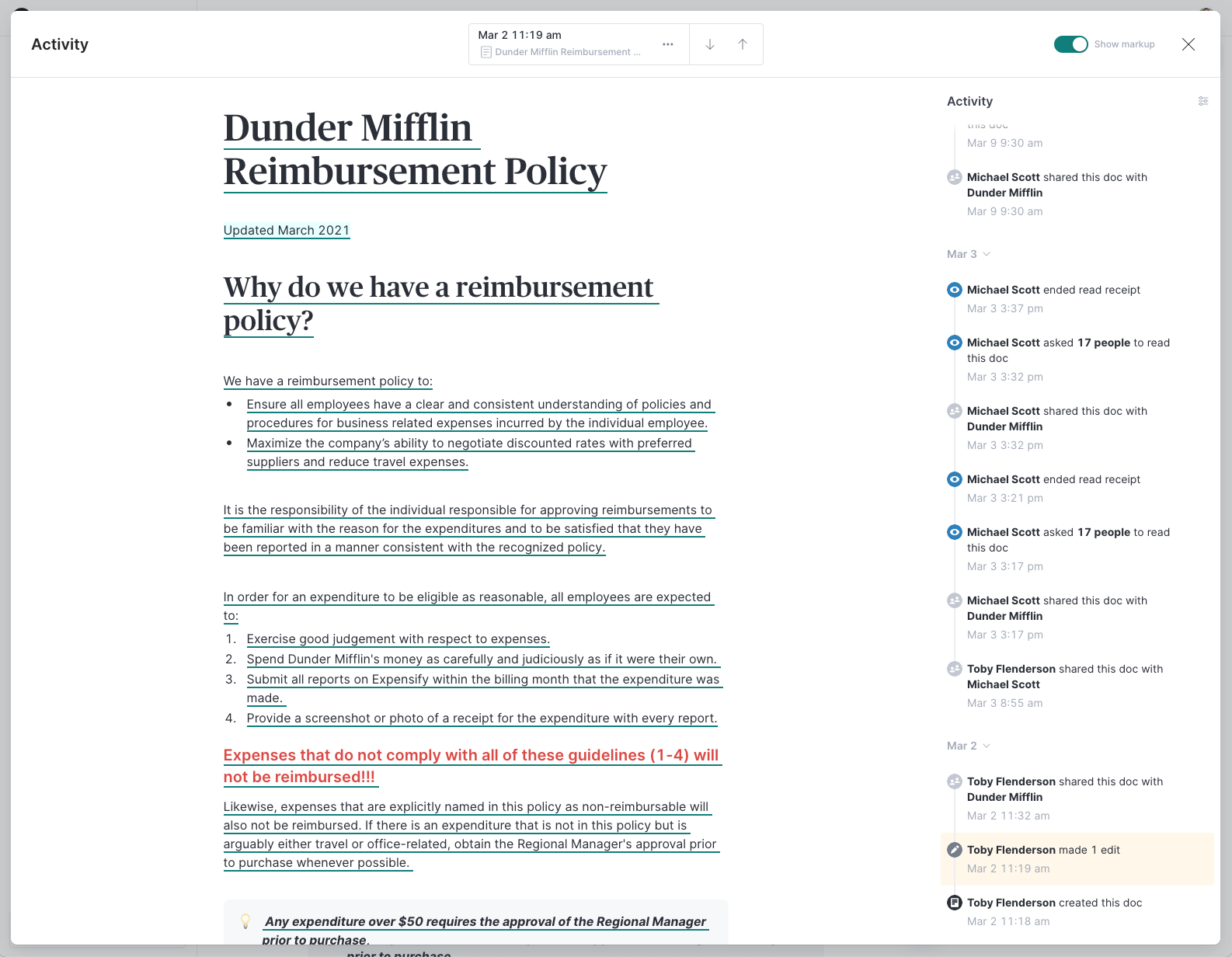Click share icon for Mar 3 3:32 pm entry
Viewport: 1232px width, 957px height.
point(955,411)
